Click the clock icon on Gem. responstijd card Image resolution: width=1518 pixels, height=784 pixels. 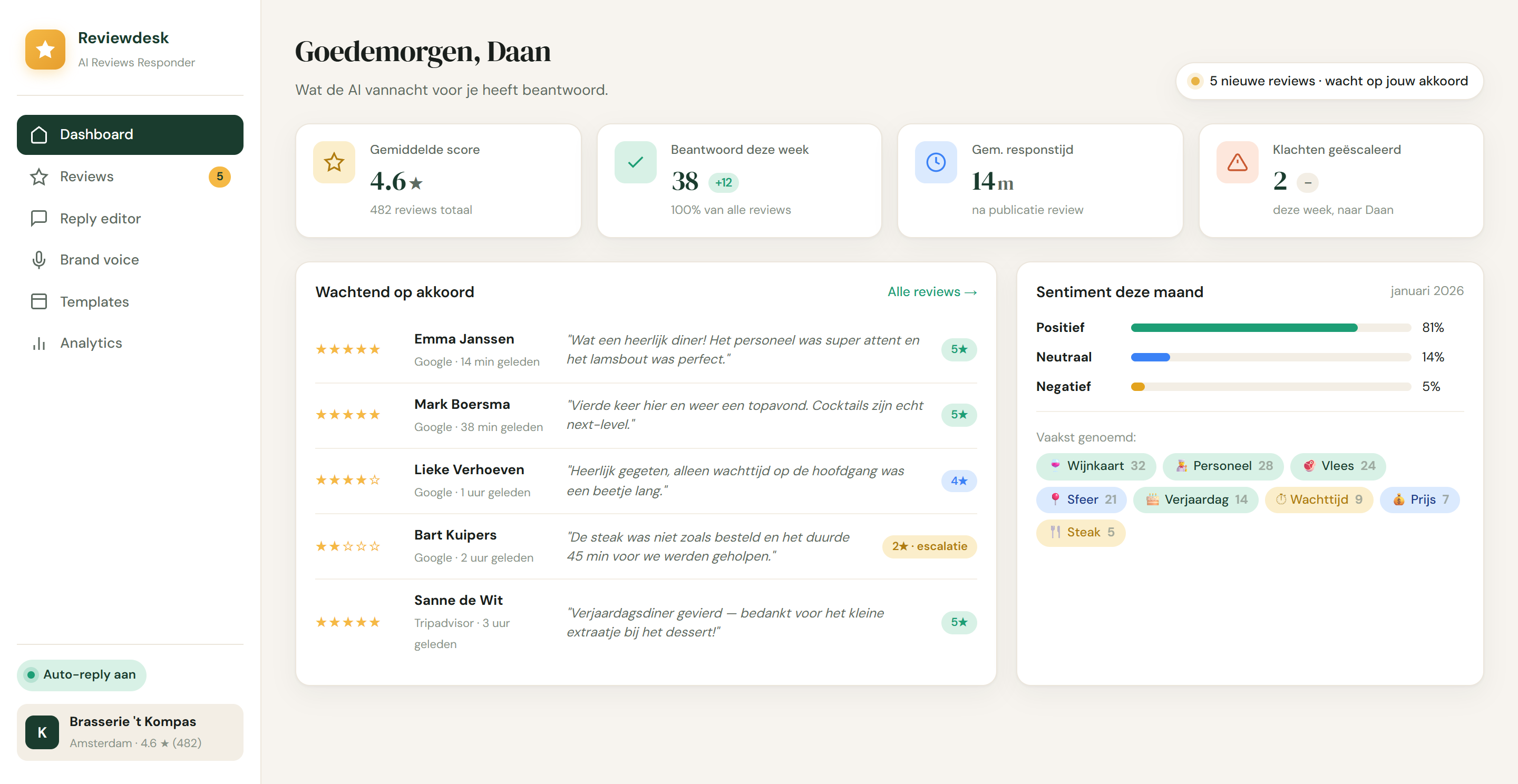[936, 162]
